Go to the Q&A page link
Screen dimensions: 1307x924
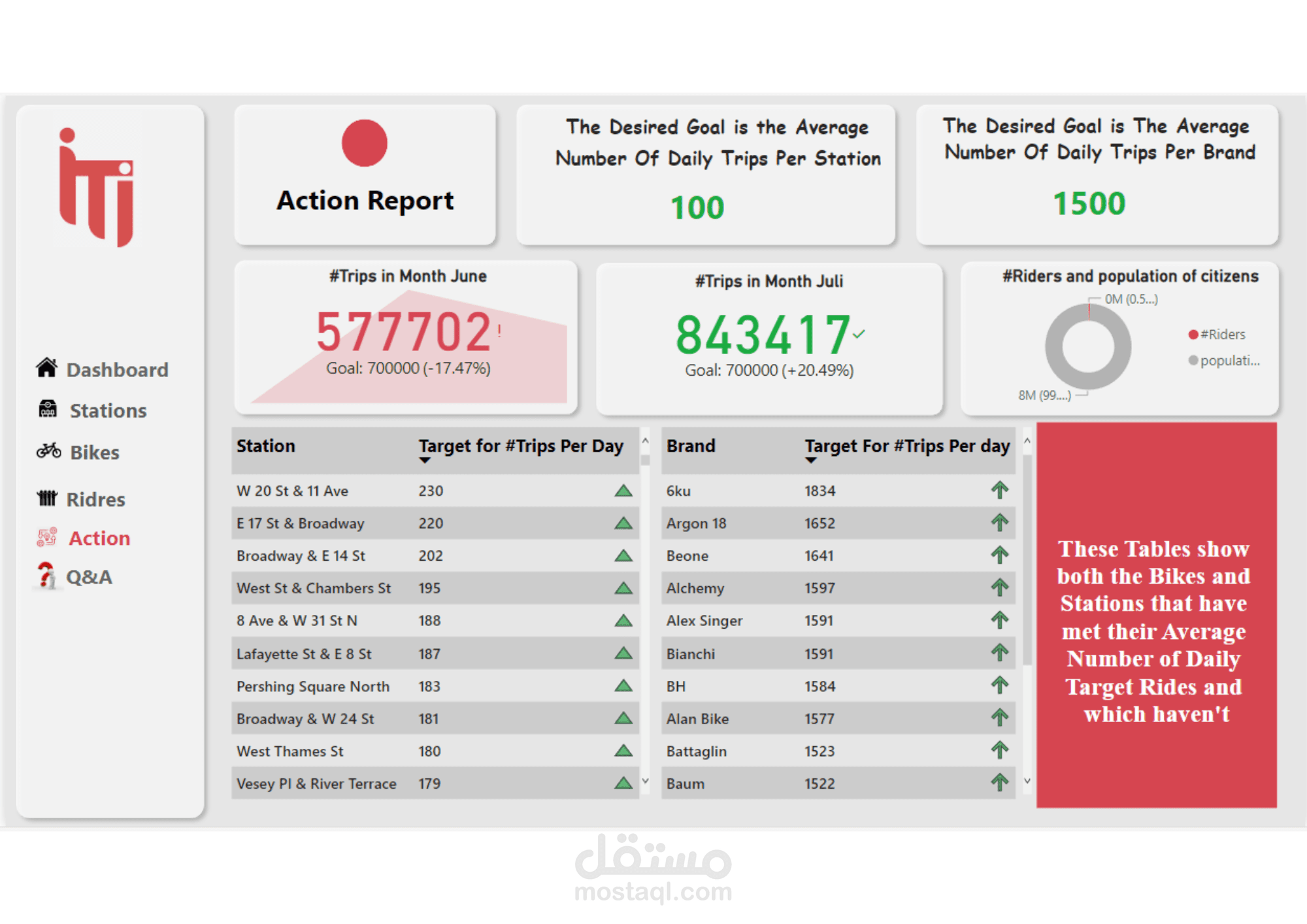click(x=89, y=577)
